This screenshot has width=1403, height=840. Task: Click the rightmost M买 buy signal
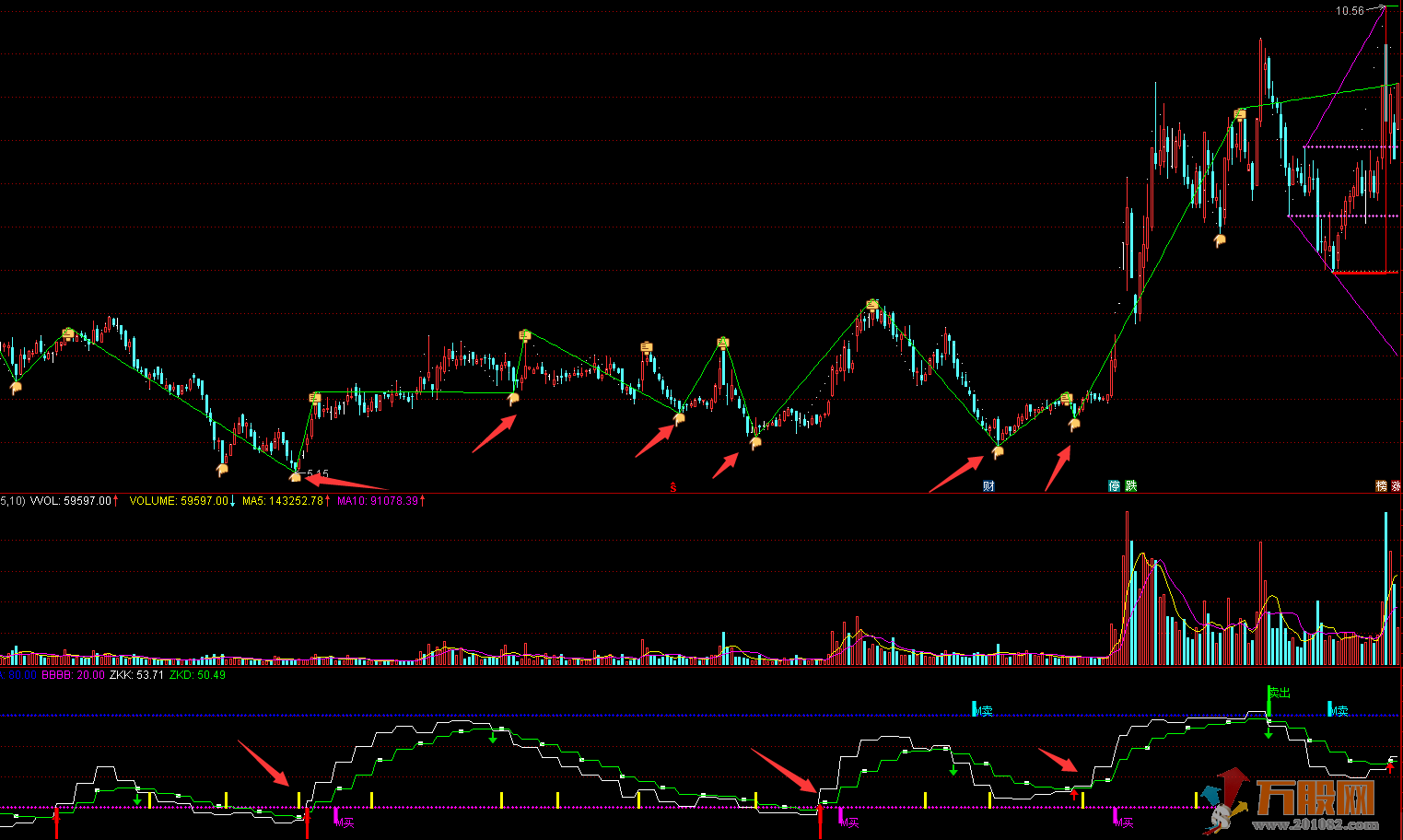(1123, 822)
